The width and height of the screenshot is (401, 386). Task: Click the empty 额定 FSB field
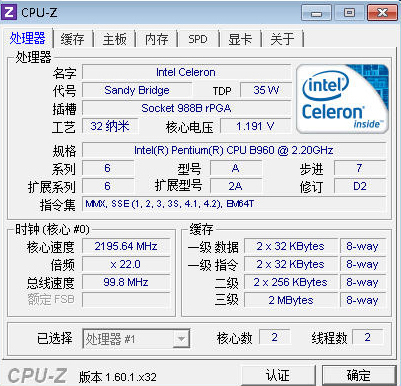(x=126, y=300)
